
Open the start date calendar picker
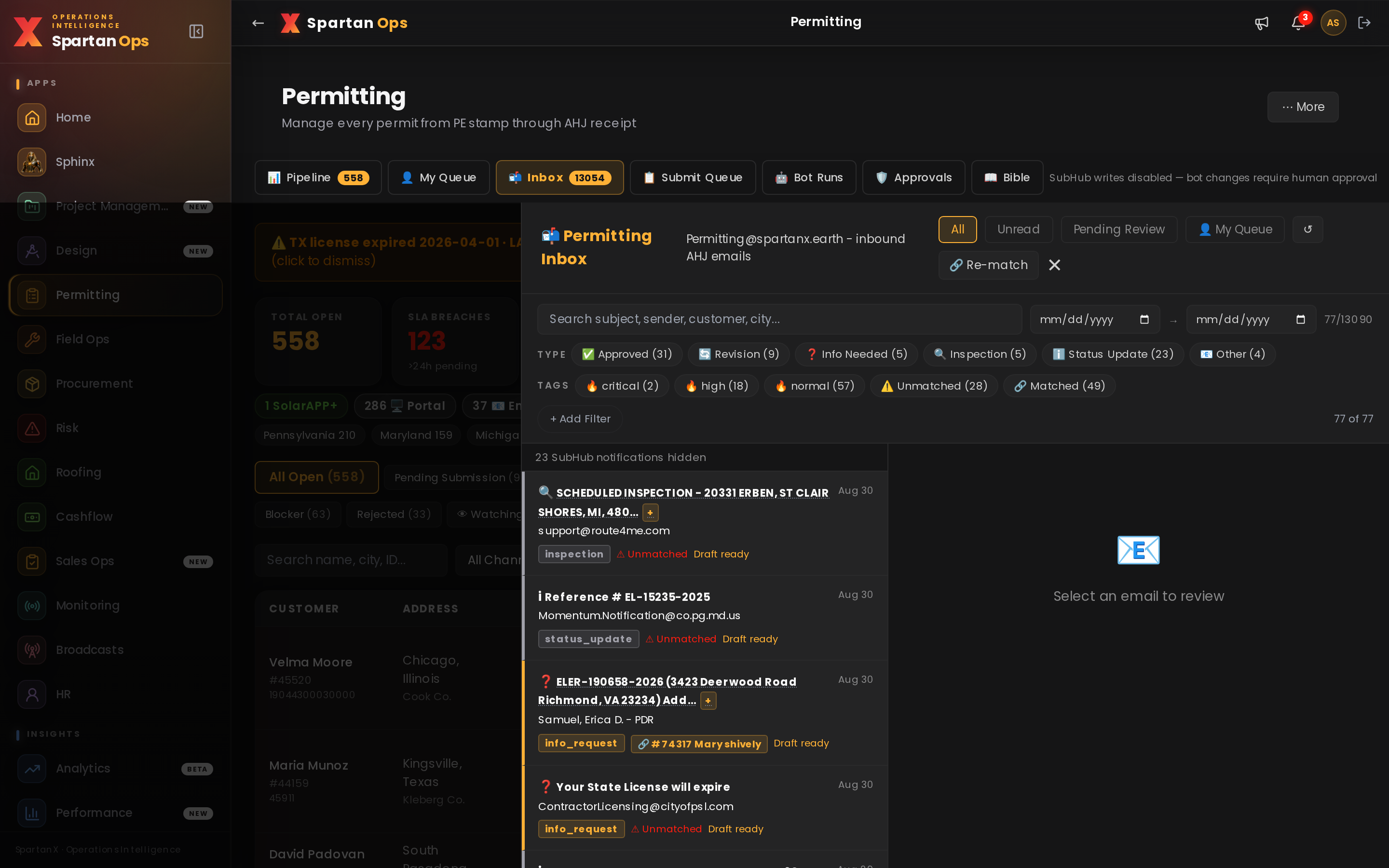1144,319
